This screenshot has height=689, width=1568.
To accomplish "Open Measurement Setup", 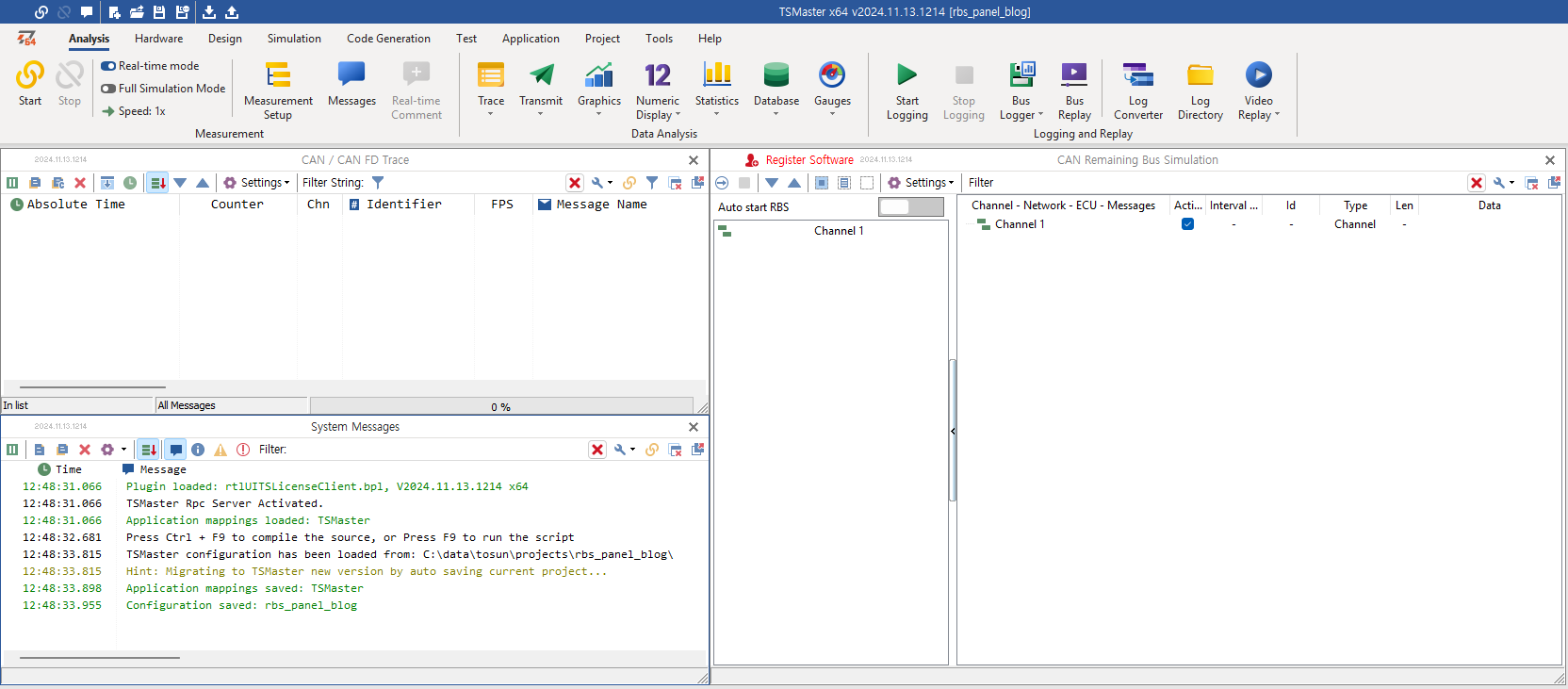I will 278,90.
